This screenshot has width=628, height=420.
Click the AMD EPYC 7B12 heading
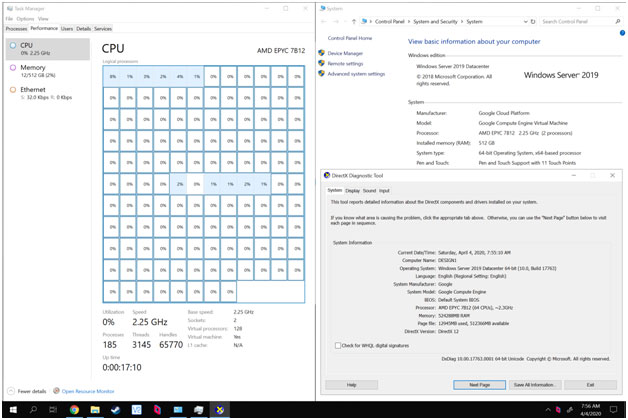pyautogui.click(x=281, y=50)
